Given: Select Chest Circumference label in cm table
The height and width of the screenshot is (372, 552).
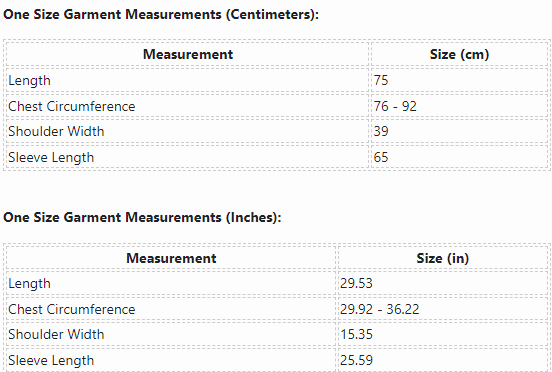Looking at the screenshot, I should 71,106.
